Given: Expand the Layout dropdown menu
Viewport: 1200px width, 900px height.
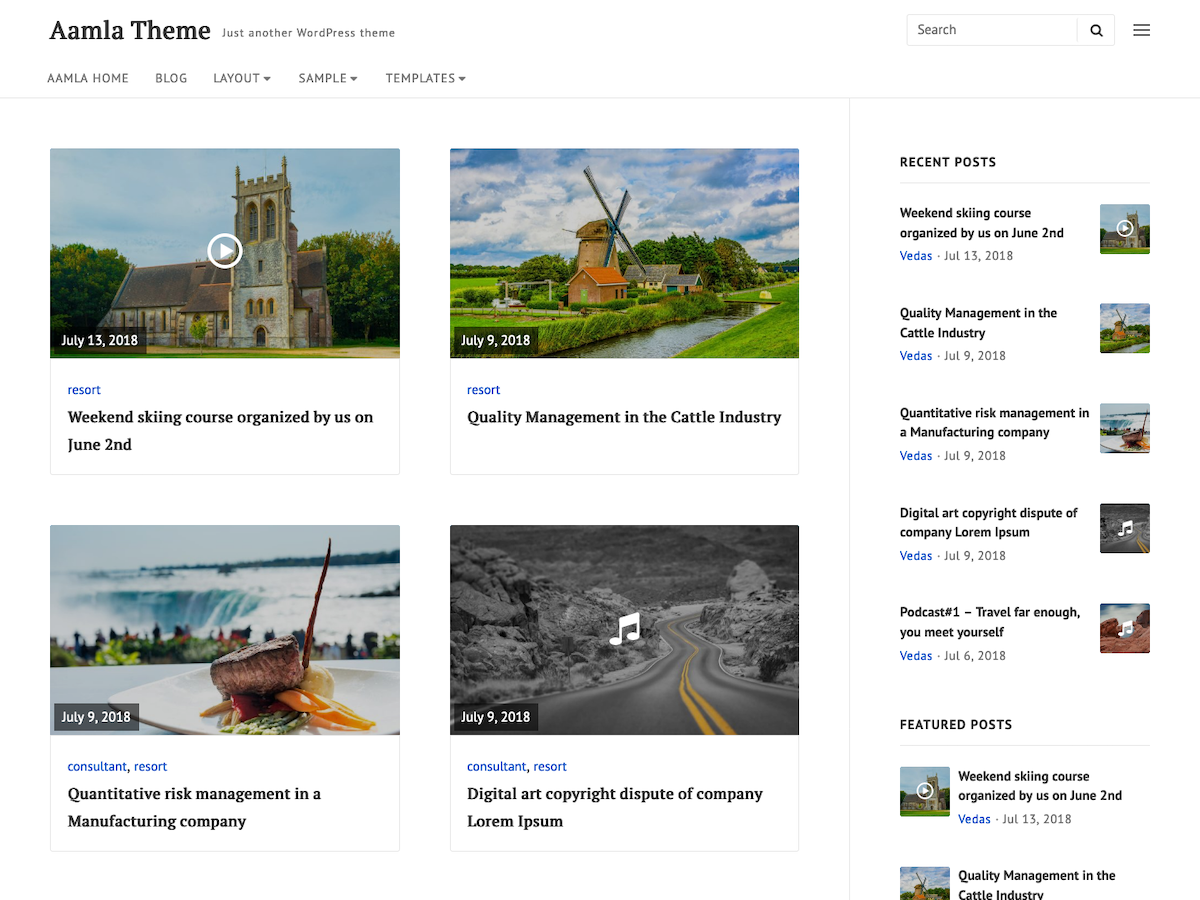Looking at the screenshot, I should pyautogui.click(x=242, y=78).
